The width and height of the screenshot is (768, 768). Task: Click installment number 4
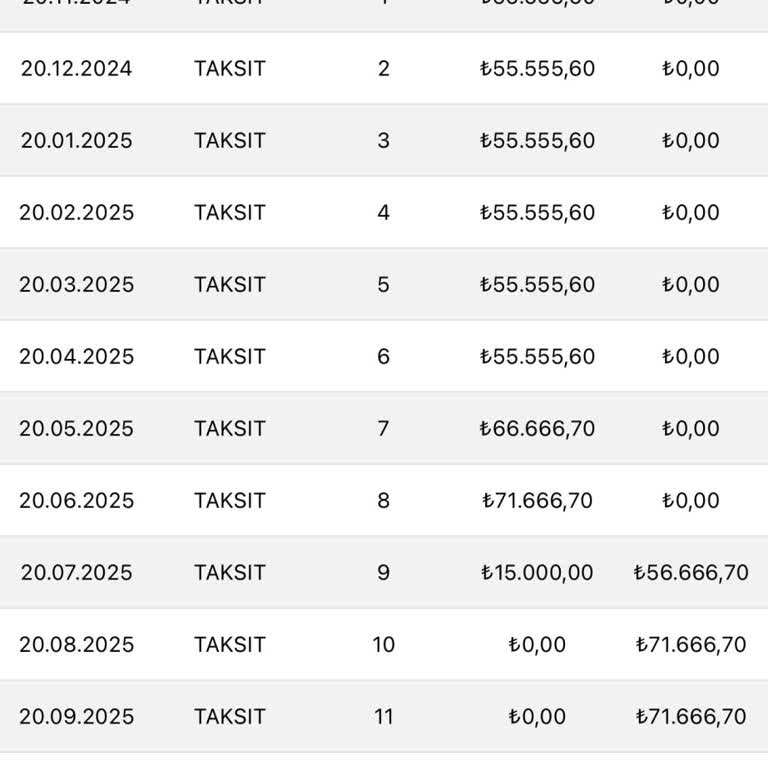coord(384,213)
